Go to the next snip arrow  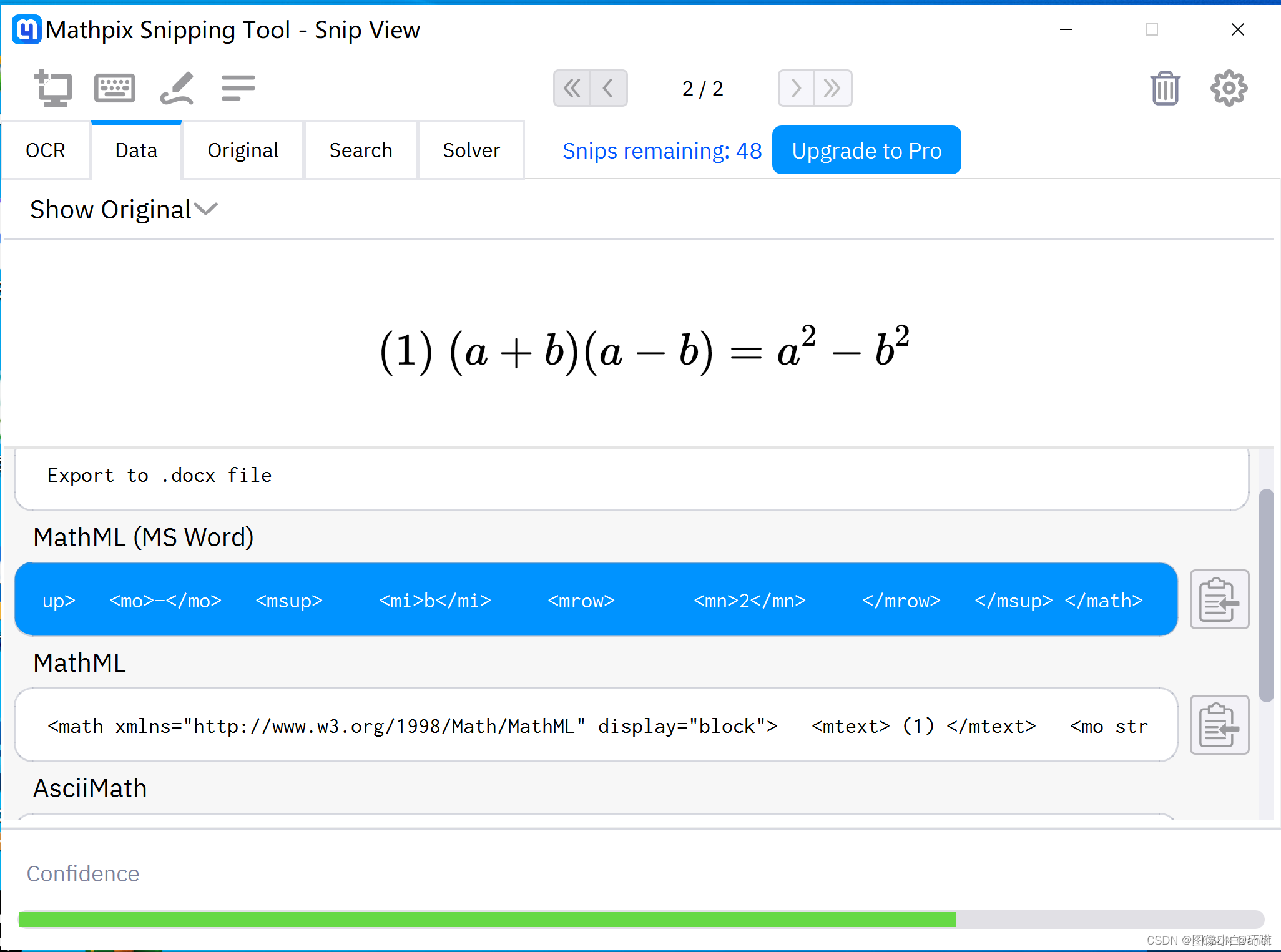(x=796, y=88)
